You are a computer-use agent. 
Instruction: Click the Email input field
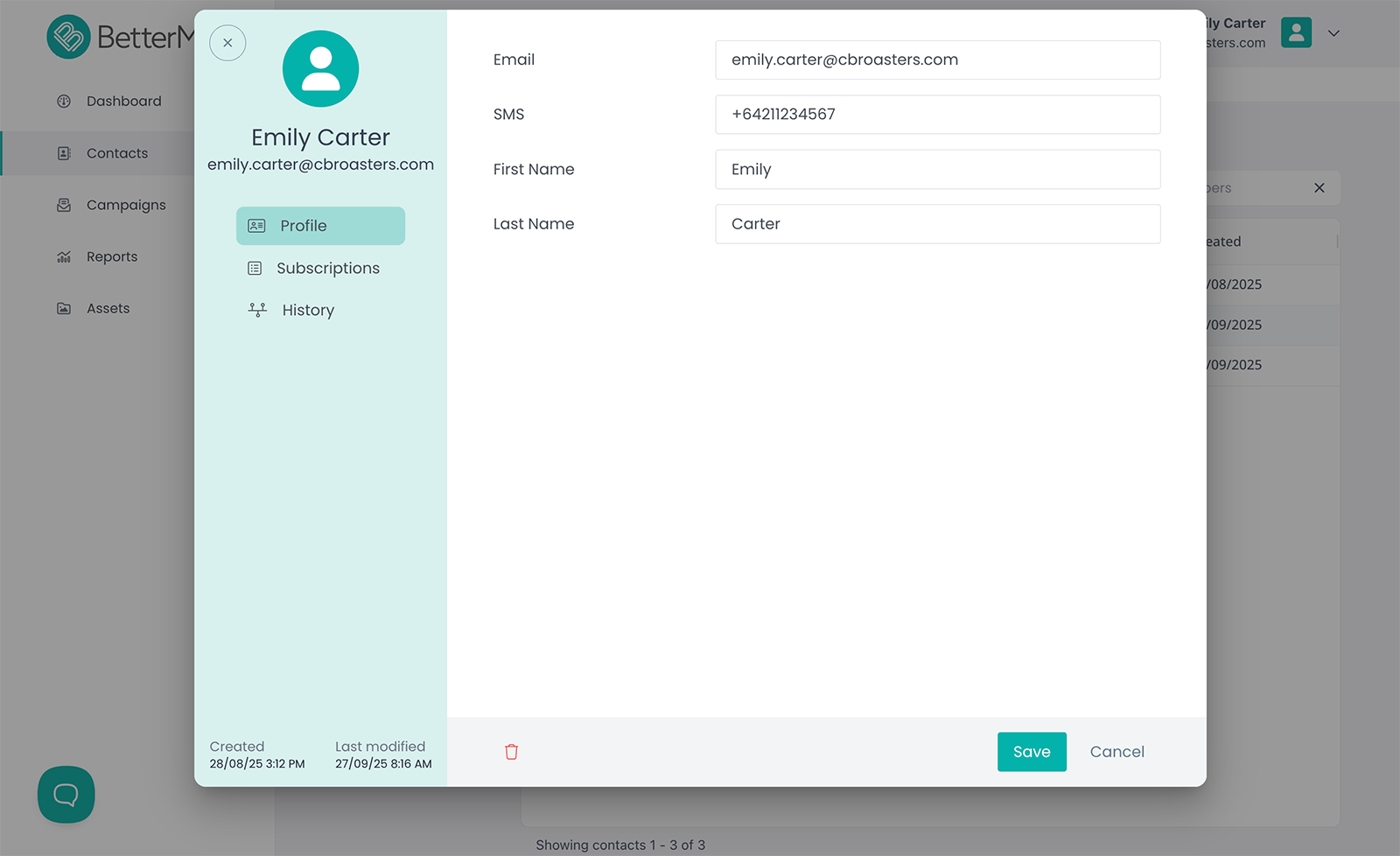pyautogui.click(x=937, y=60)
